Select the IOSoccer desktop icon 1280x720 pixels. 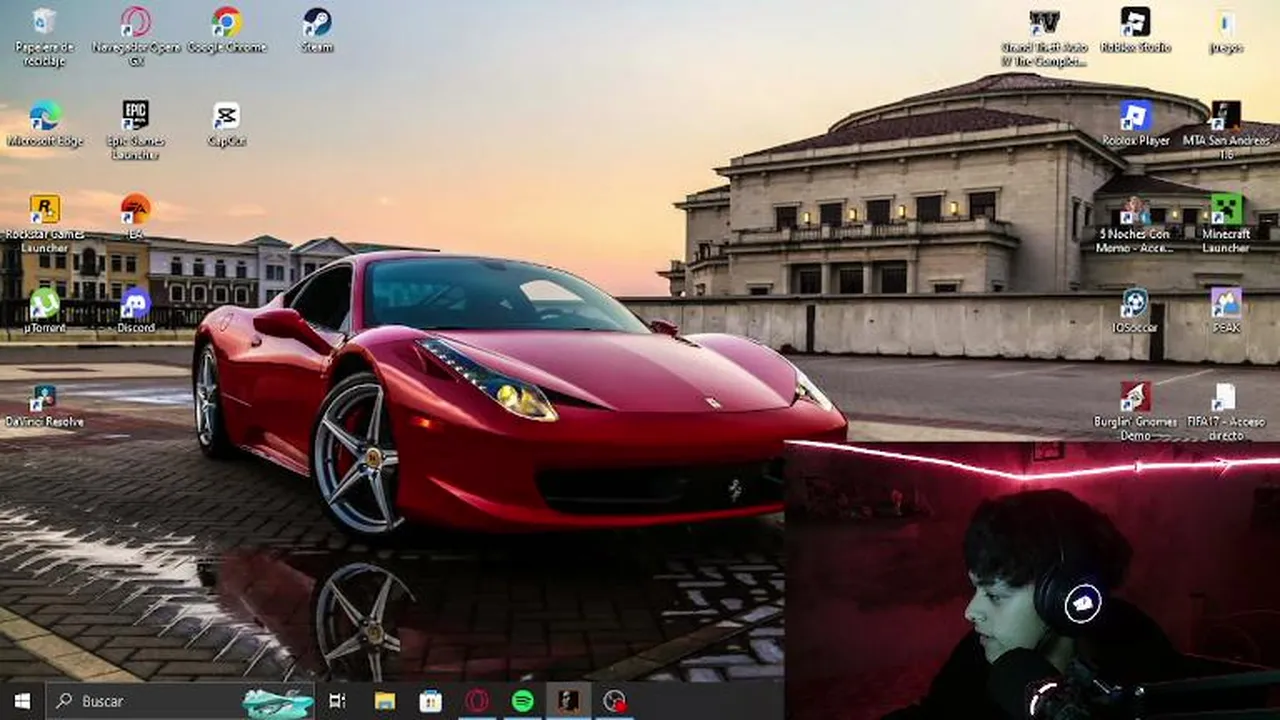[x=1135, y=310]
